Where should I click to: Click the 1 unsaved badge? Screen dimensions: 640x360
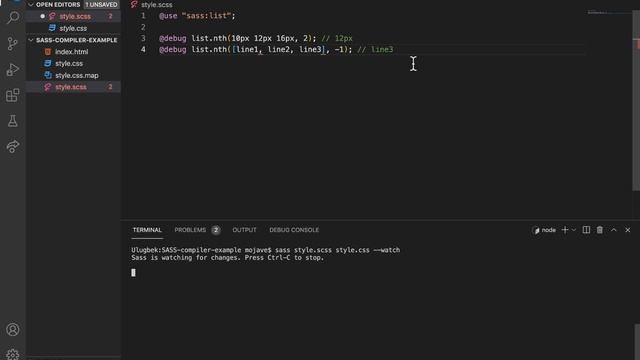coord(101,4)
